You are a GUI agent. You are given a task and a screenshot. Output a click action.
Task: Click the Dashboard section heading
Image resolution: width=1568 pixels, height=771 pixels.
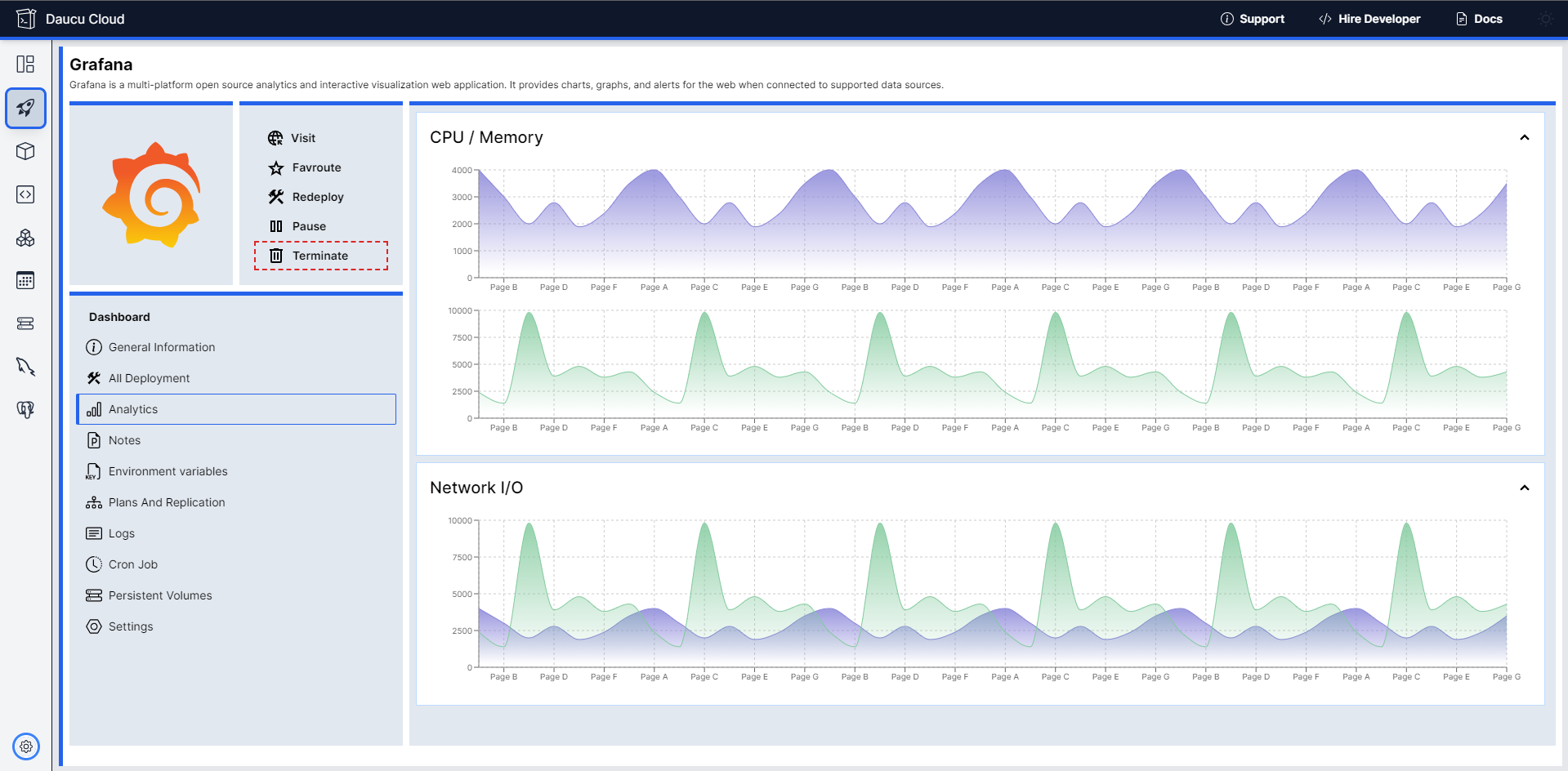[119, 317]
